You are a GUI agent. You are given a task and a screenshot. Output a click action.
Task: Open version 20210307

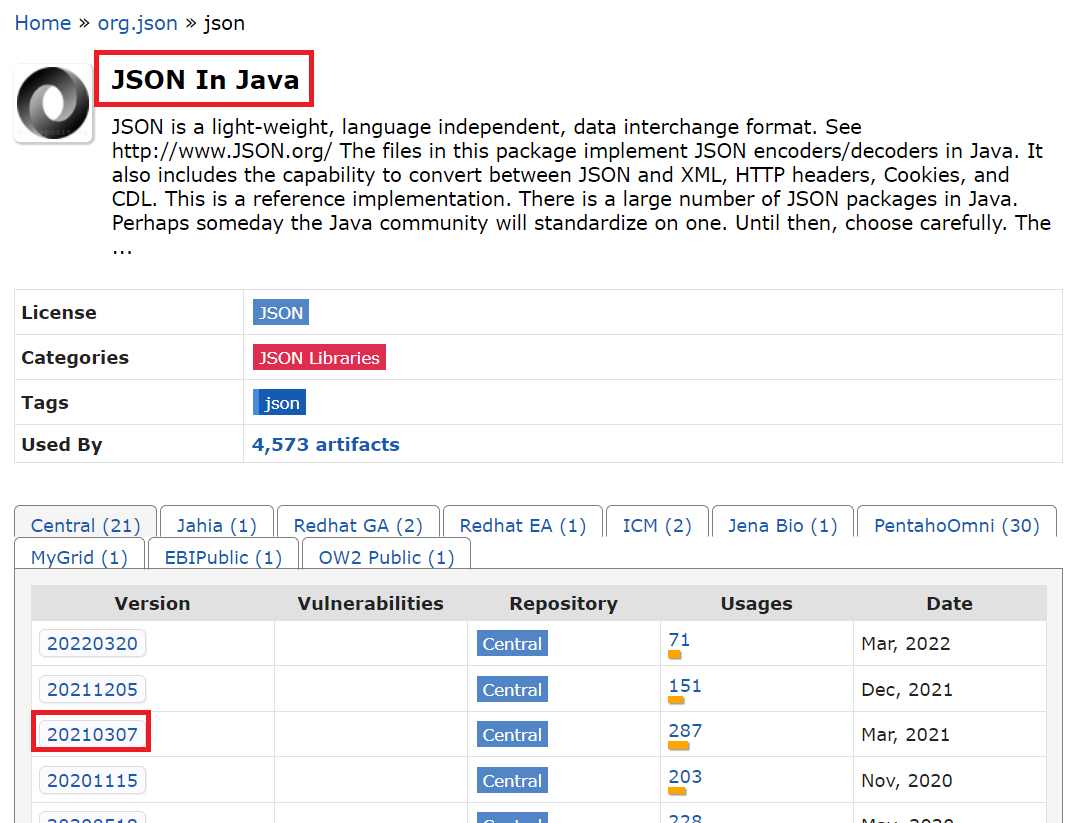[x=92, y=734]
